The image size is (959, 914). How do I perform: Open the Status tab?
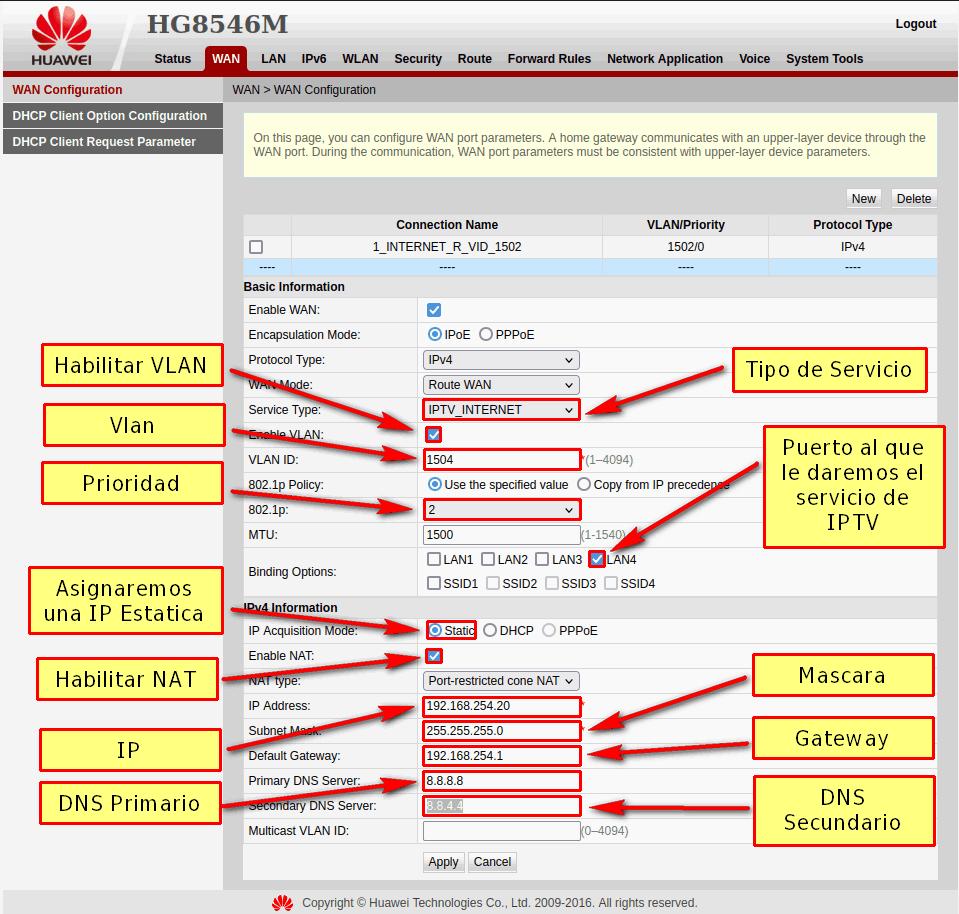tap(172, 59)
